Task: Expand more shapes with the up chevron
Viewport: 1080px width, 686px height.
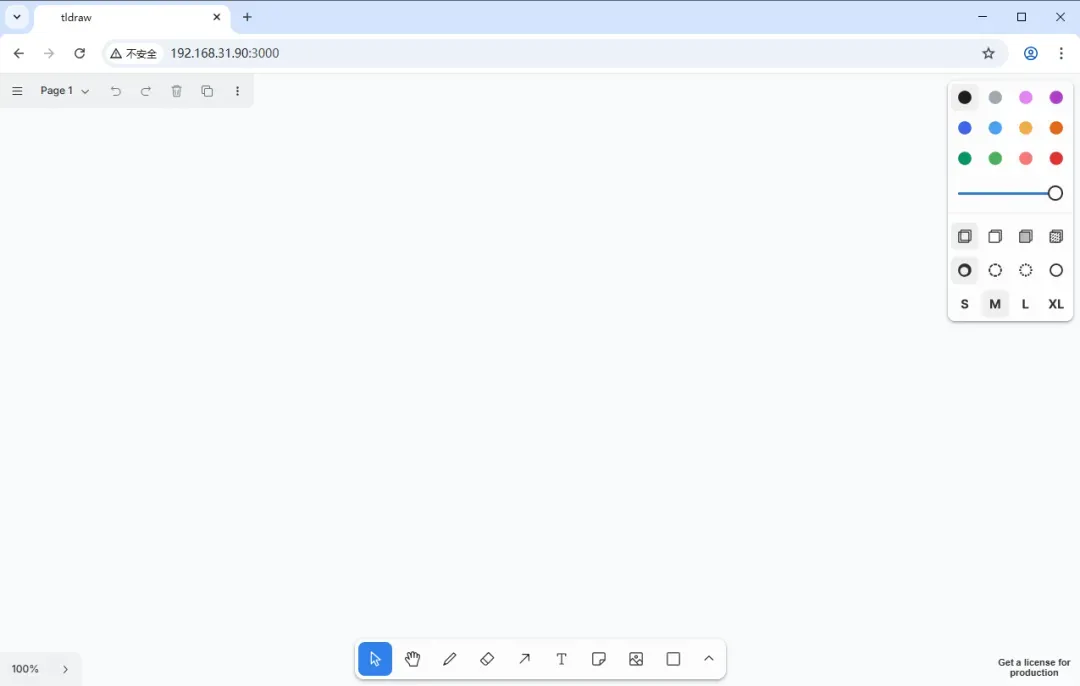Action: coord(709,659)
